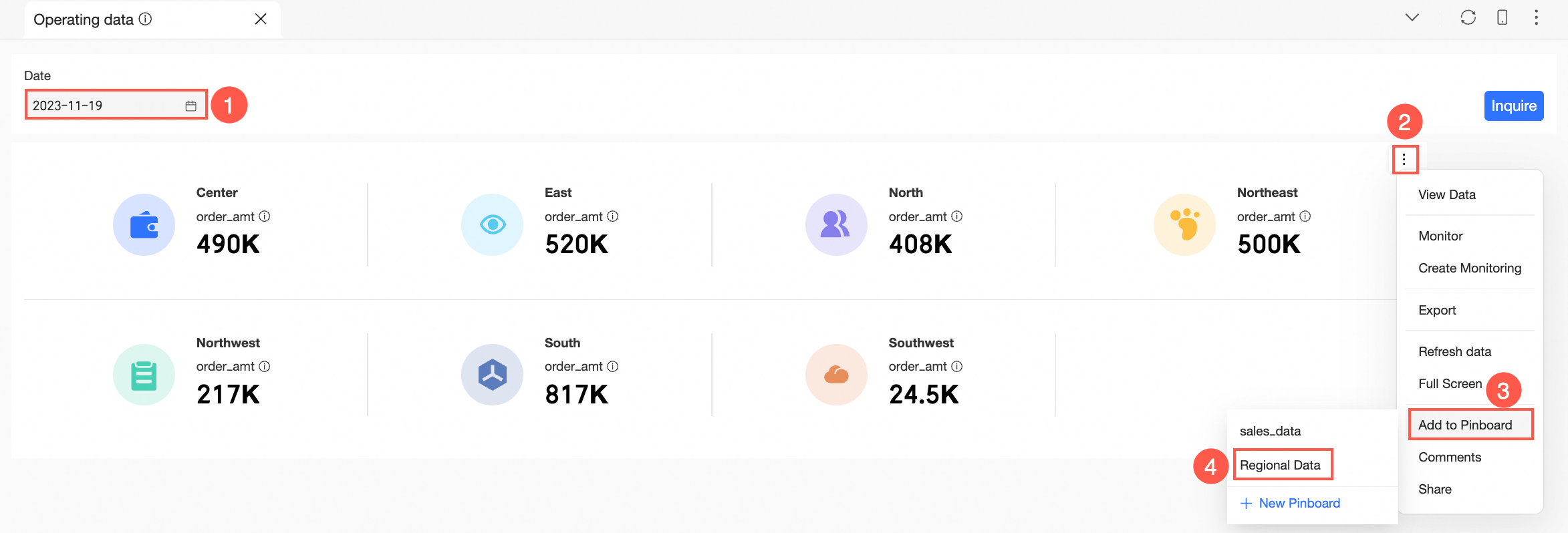Choose Add to Pinboard
The image size is (1568, 533).
1470,425
